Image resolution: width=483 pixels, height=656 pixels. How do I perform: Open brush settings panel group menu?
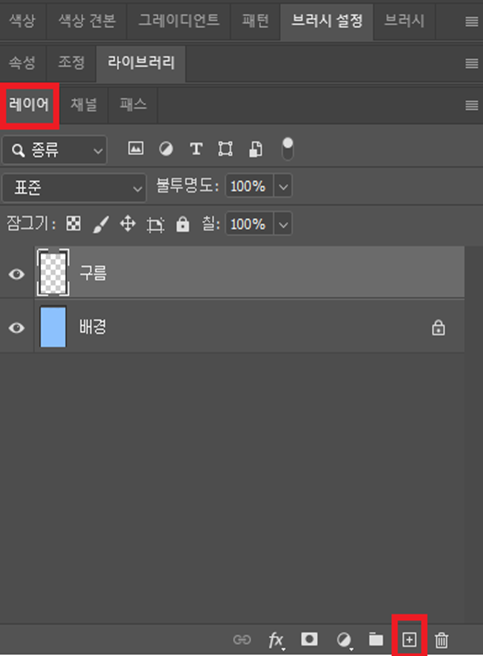click(x=472, y=22)
